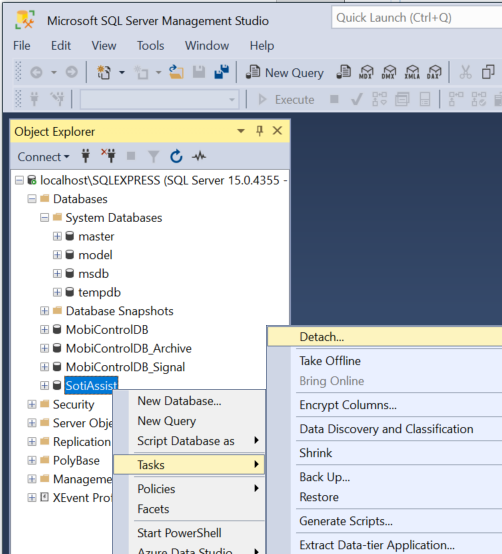This screenshot has height=554, width=502.
Task: Collapse the Databases folder
Action: (x=32, y=199)
